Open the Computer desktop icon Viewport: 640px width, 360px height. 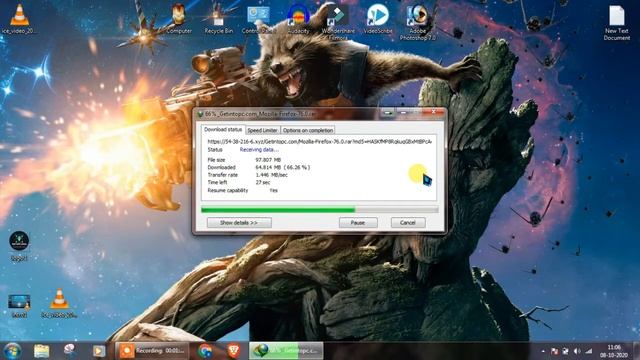(x=179, y=18)
